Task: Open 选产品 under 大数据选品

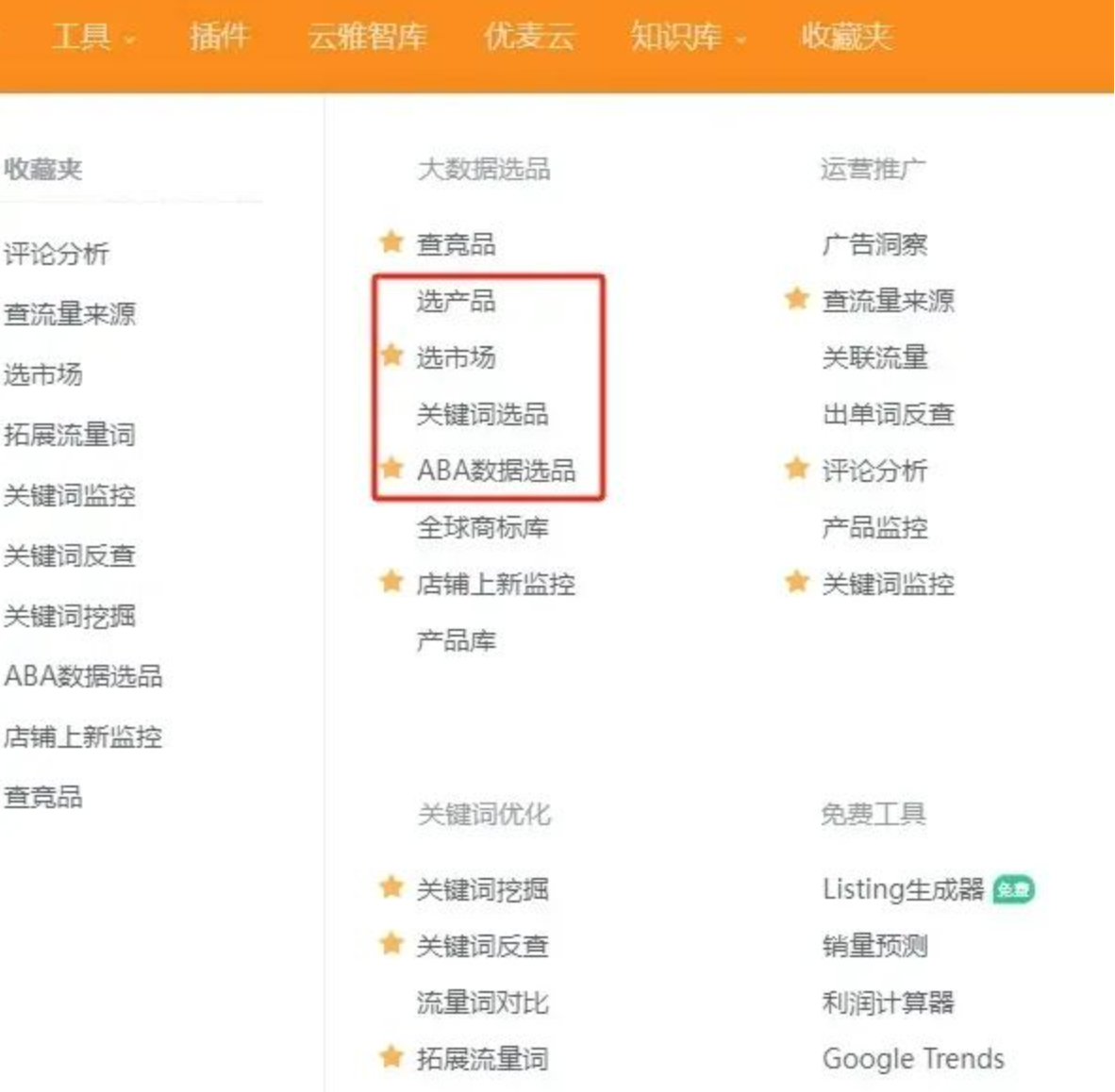Action: pos(456,300)
